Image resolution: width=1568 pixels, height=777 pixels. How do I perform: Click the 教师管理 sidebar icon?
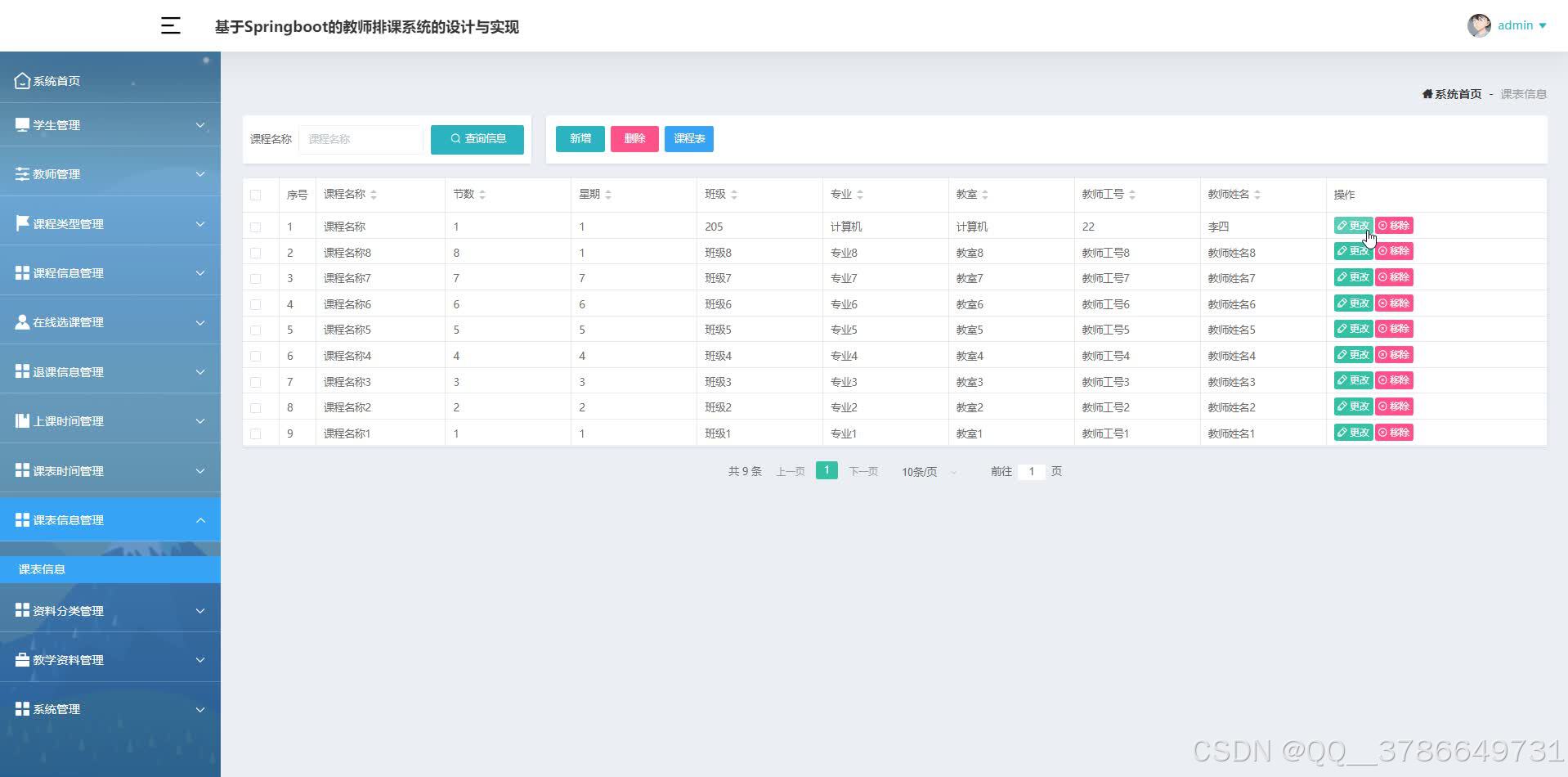(x=22, y=173)
